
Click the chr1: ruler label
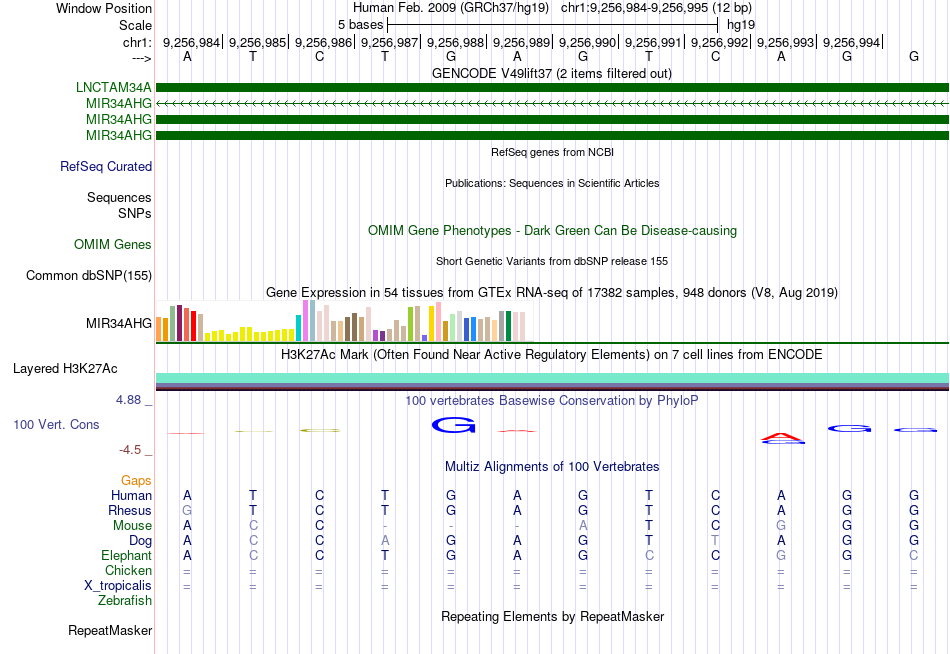click(137, 42)
